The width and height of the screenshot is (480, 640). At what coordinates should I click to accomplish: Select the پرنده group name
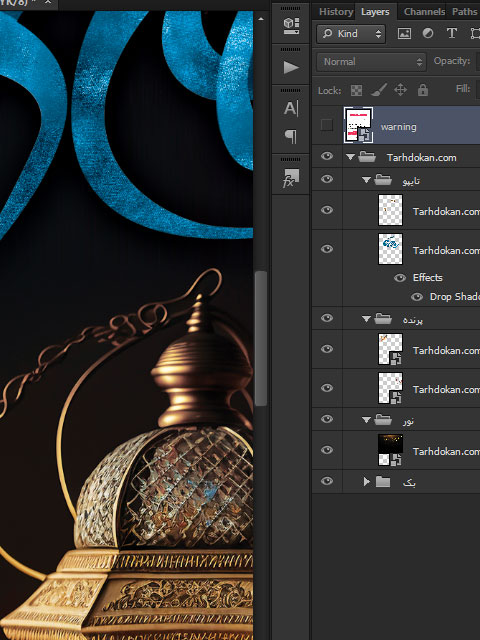413,319
